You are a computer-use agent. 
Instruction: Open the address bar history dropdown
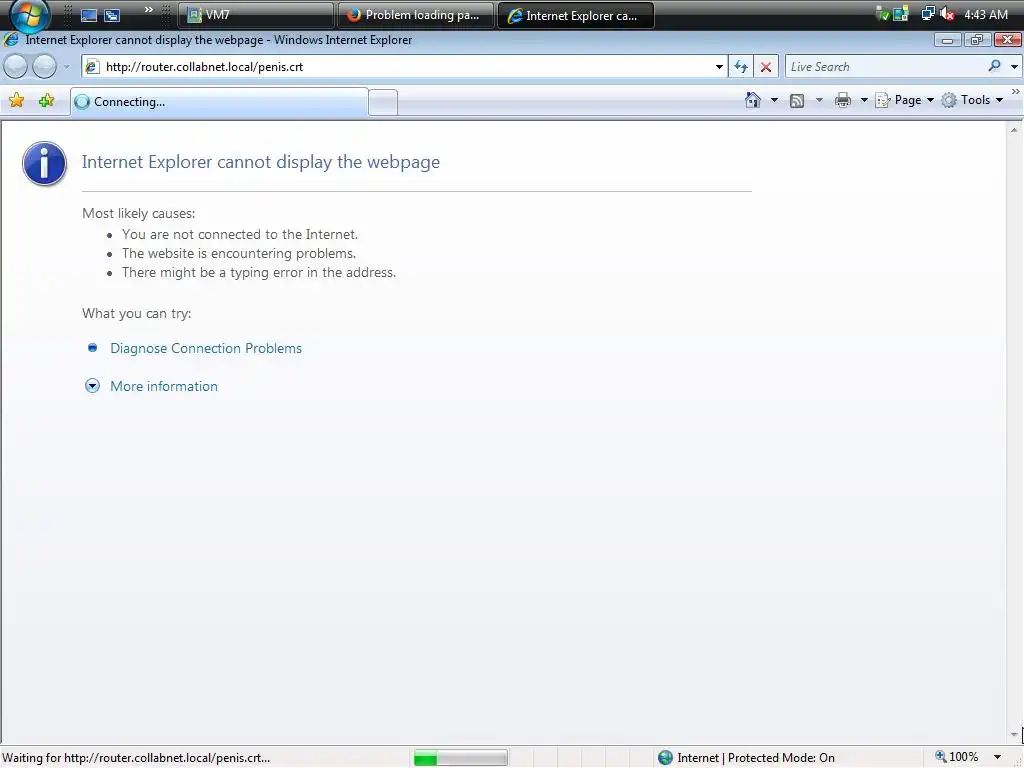click(719, 67)
